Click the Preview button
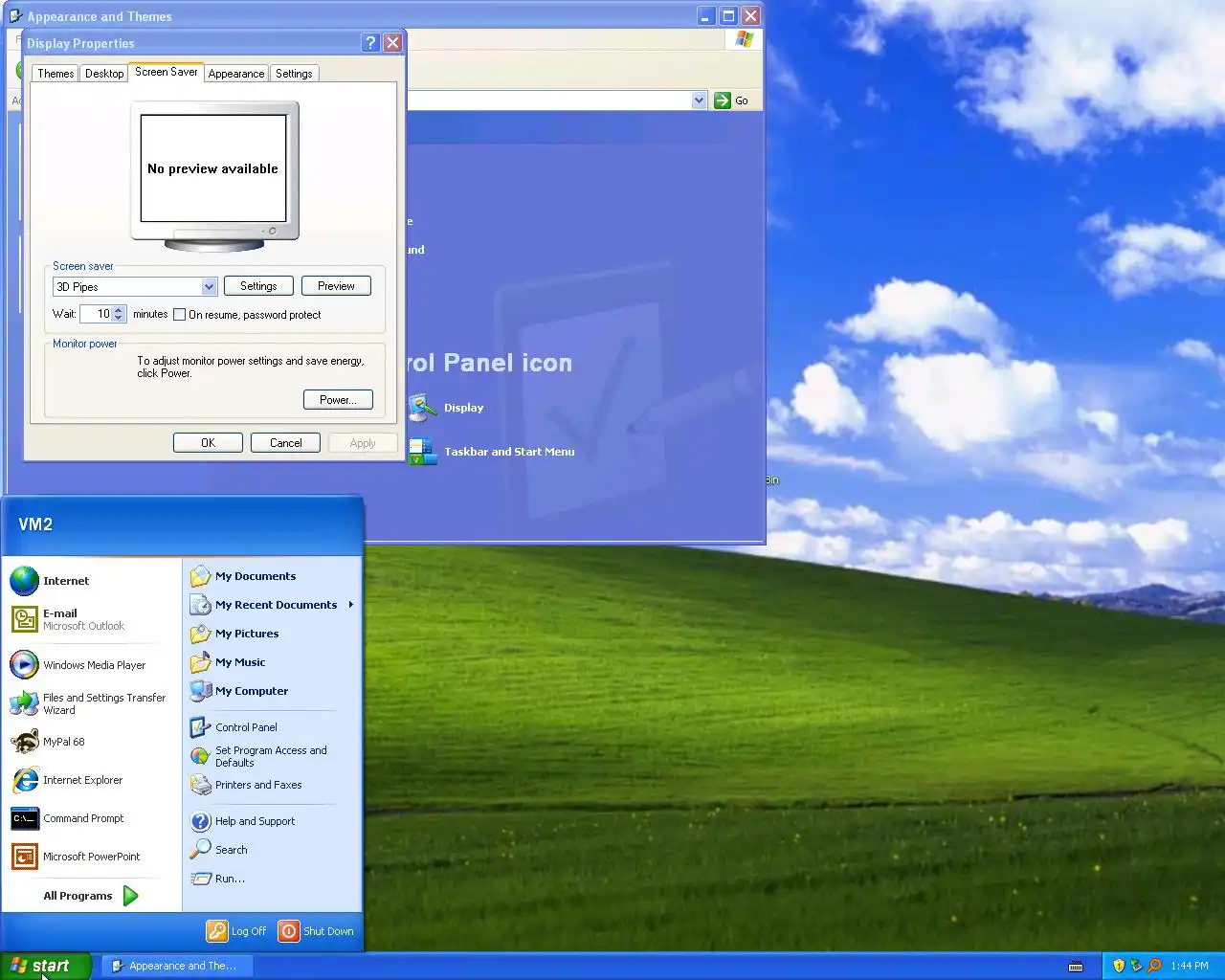Viewport: 1225px width, 980px height. coord(336,286)
